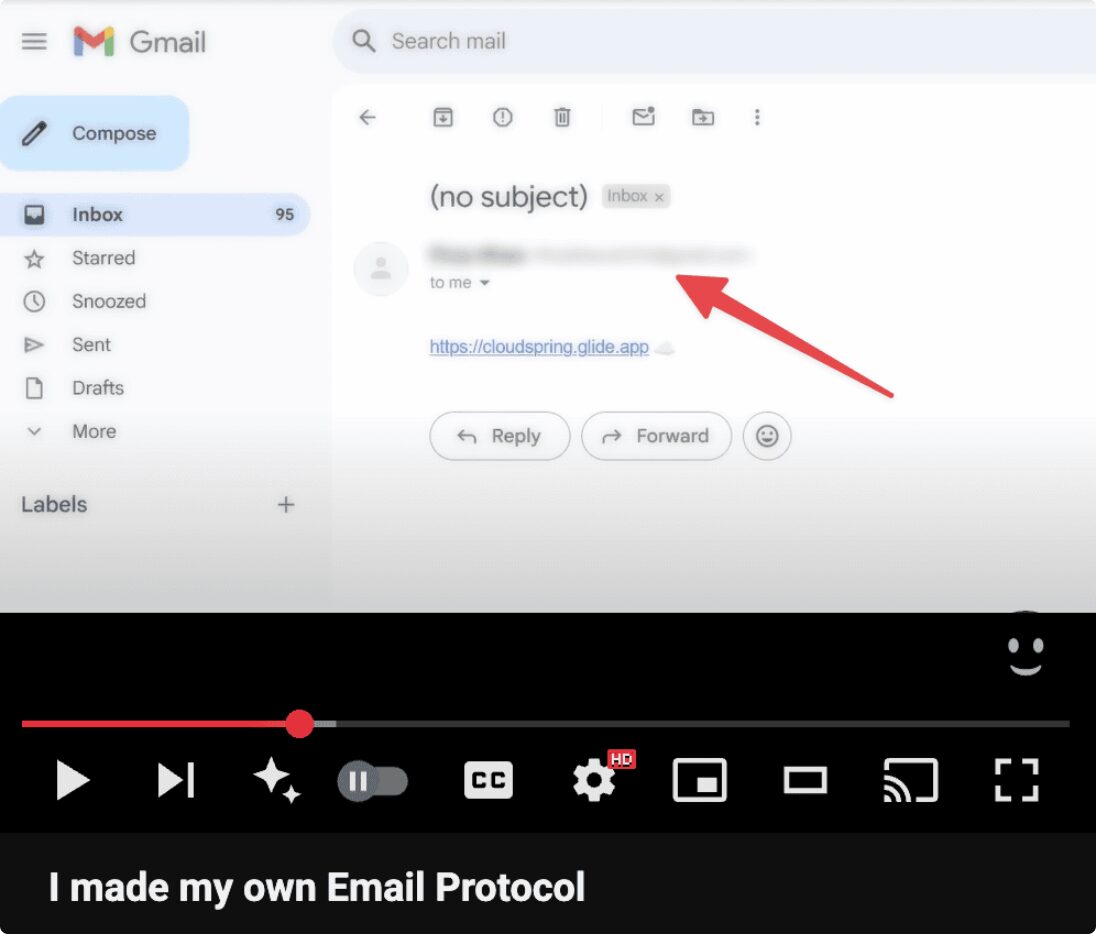Enter fullscreen mode
Screen dimensions: 1096x934
pos(1016,780)
